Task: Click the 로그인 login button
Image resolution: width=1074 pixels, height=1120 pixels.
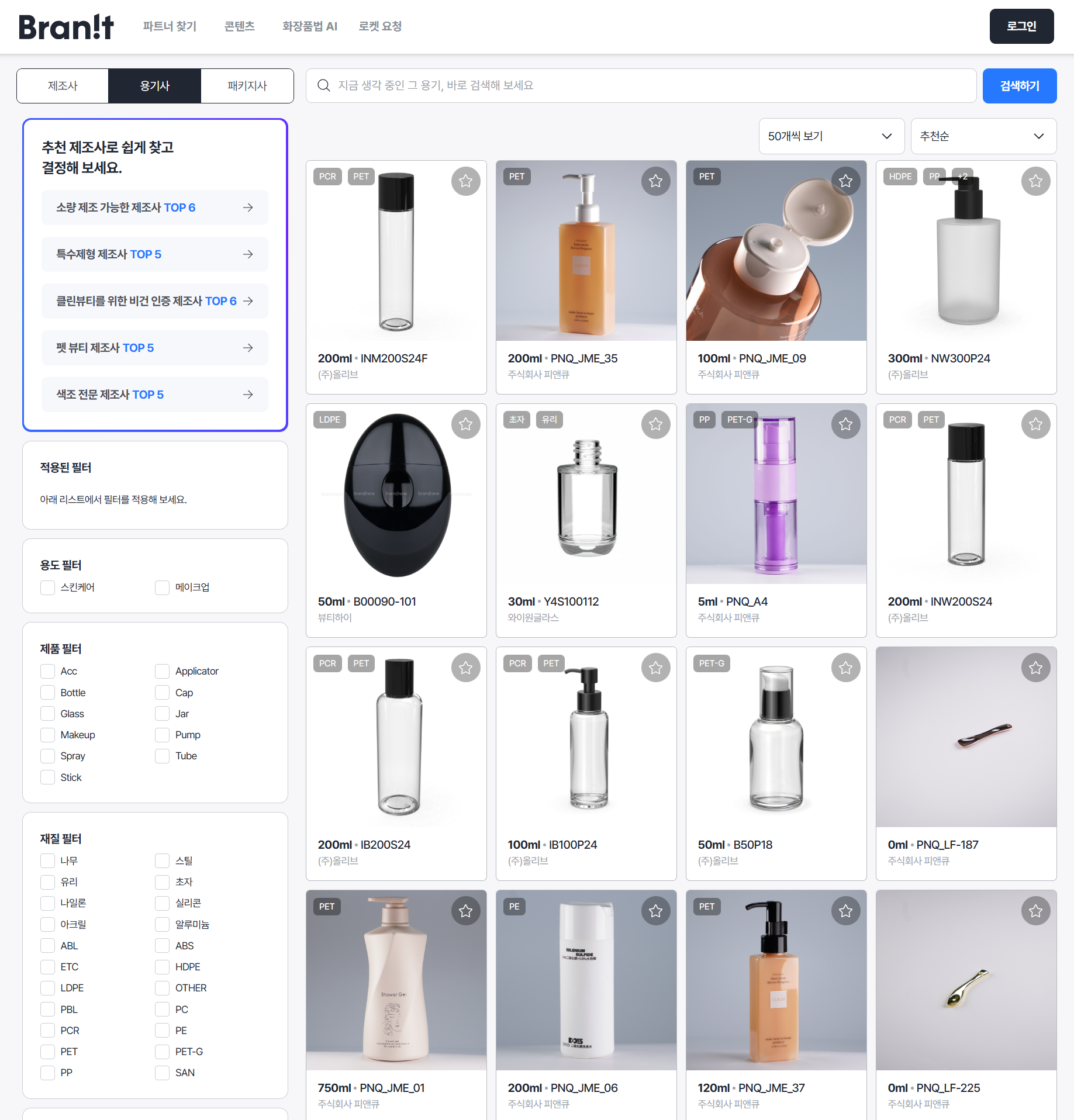Action: pos(1021,26)
